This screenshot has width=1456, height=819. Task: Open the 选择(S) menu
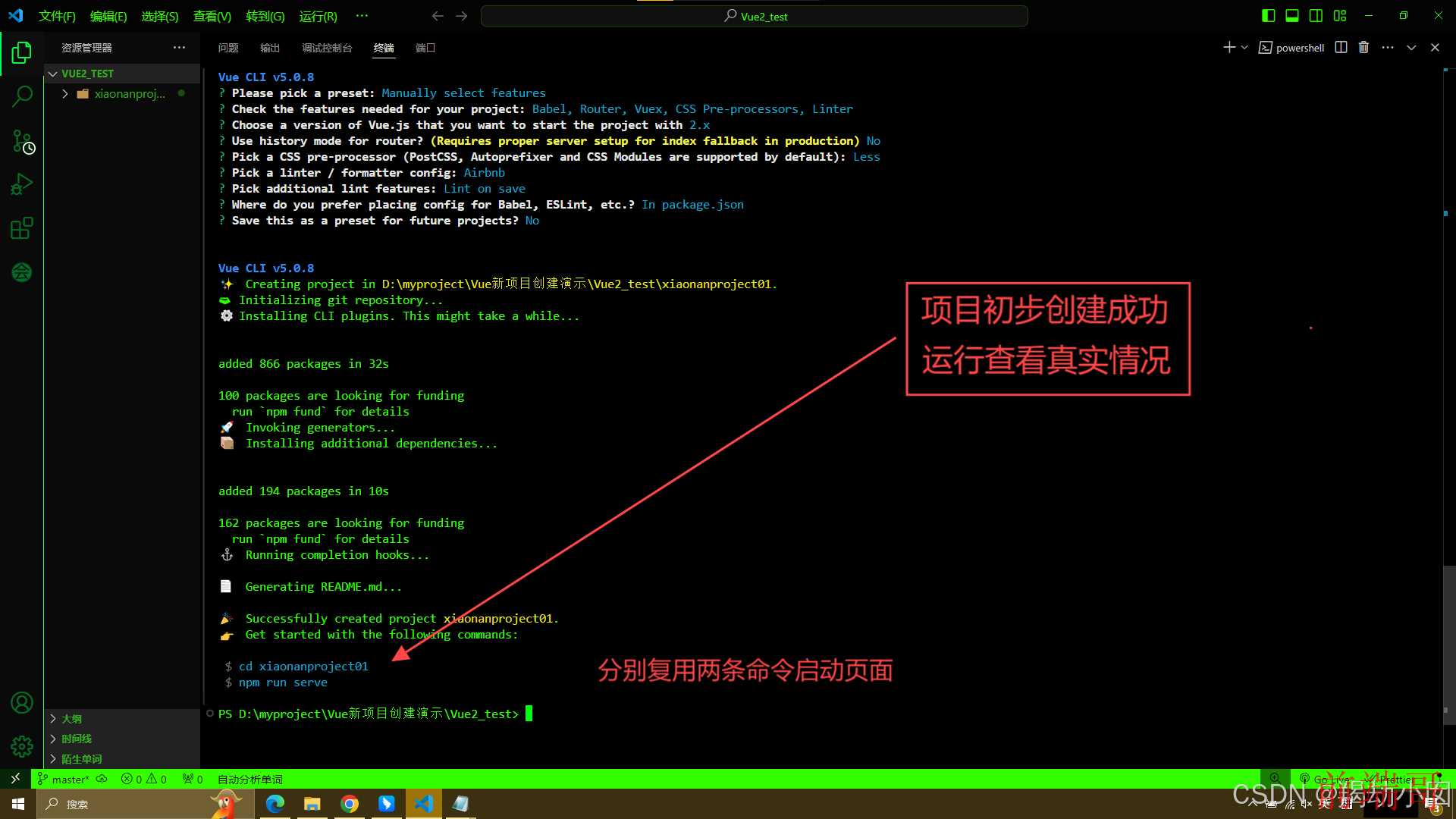(160, 16)
